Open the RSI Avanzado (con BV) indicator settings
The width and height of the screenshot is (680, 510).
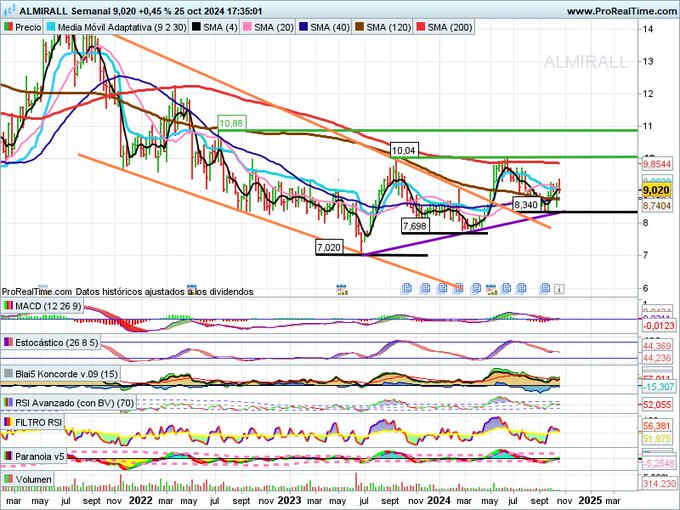[x=69, y=403]
